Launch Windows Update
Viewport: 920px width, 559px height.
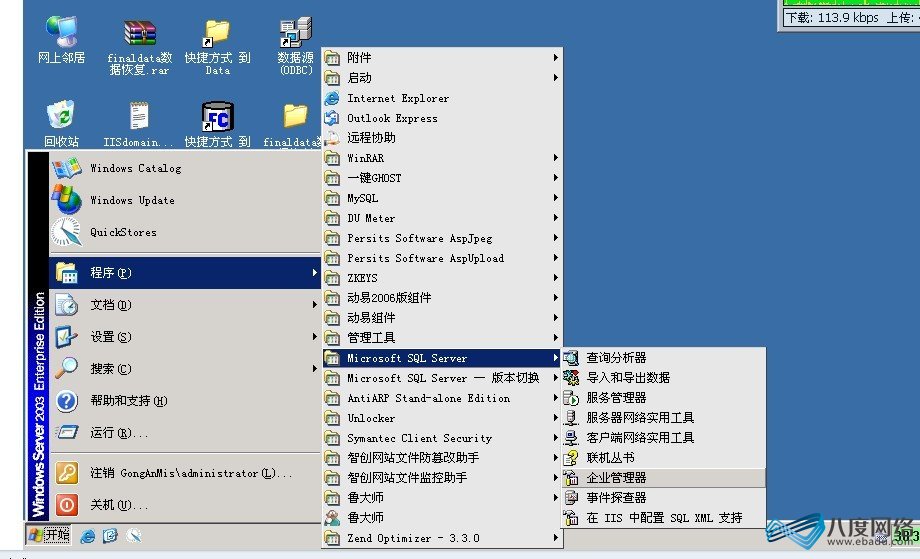click(x=185, y=200)
